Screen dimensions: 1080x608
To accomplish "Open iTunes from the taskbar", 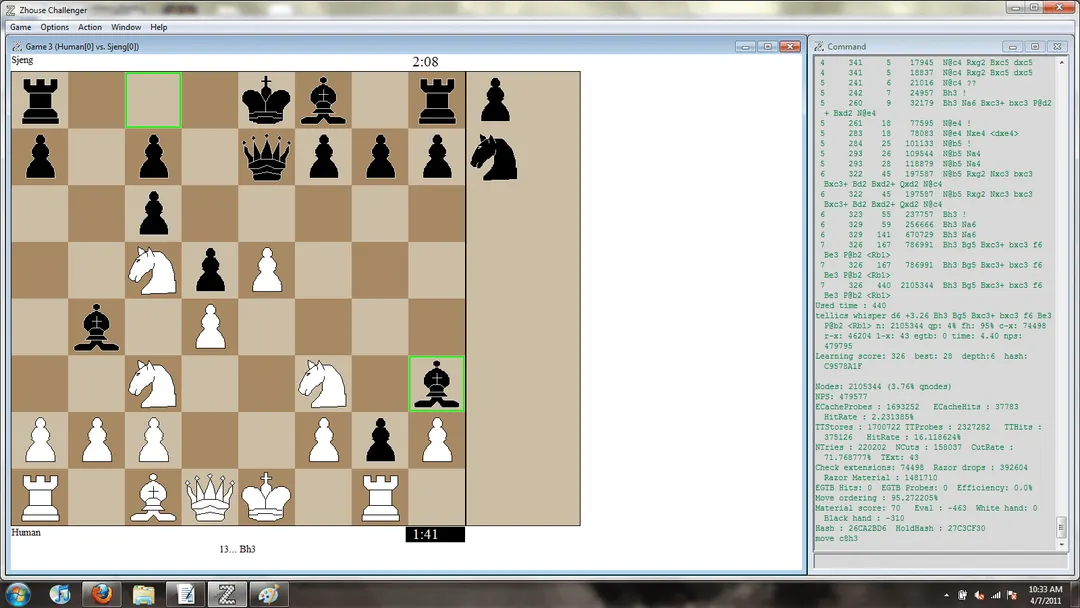I will (61, 594).
